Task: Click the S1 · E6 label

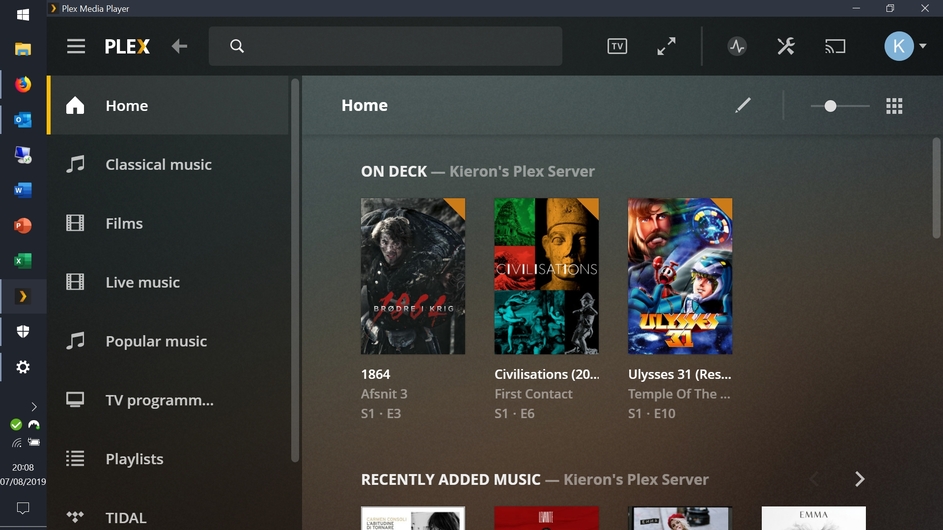Action: (514, 414)
